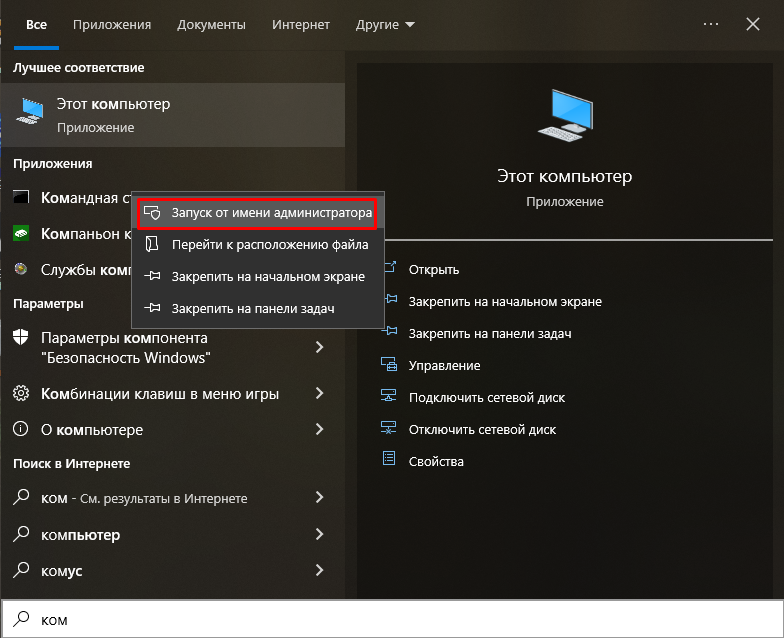Open the three-dot options menu
Viewport: 784px width, 638px height.
[710, 24]
